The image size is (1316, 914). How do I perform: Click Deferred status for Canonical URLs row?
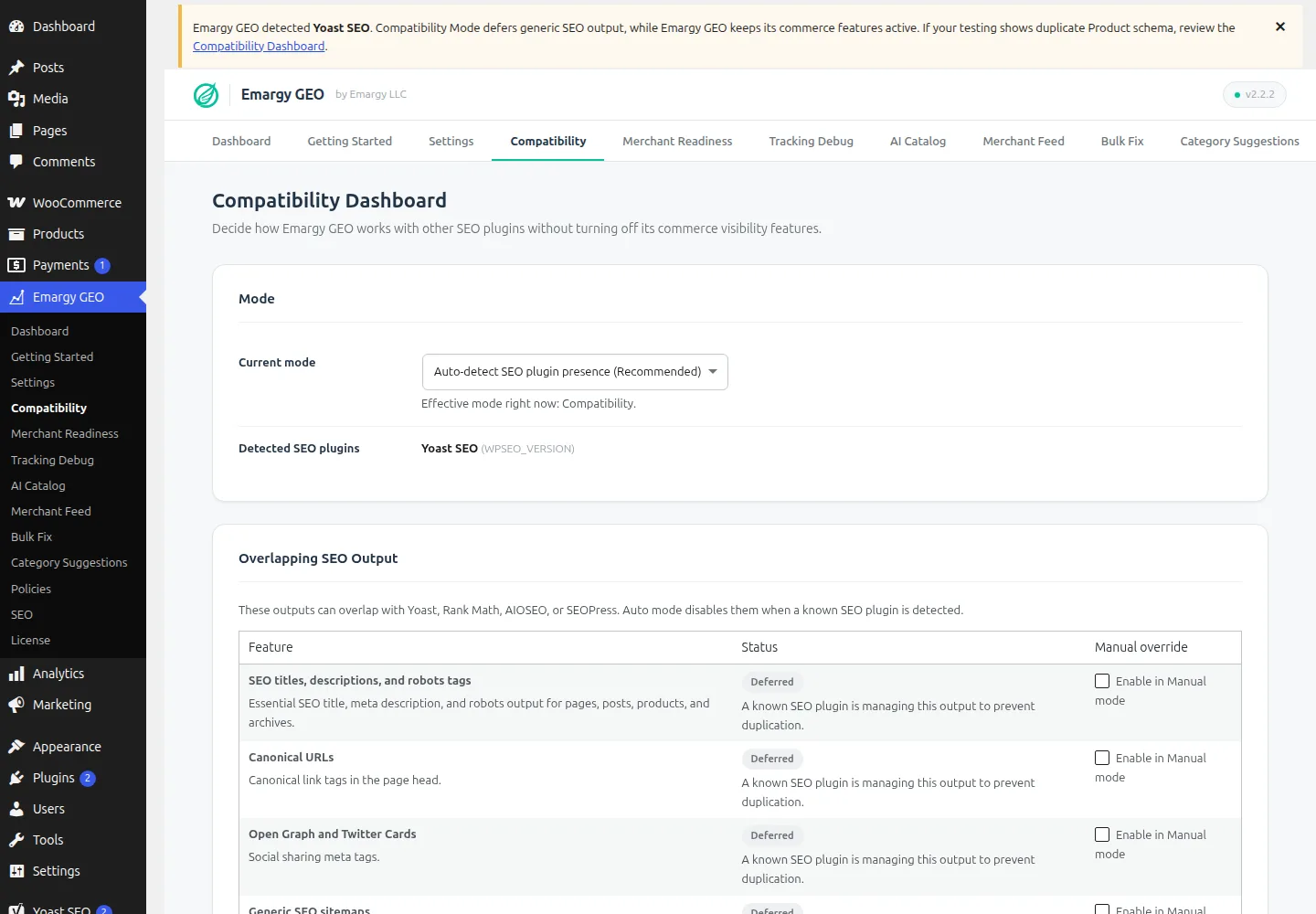click(x=772, y=759)
